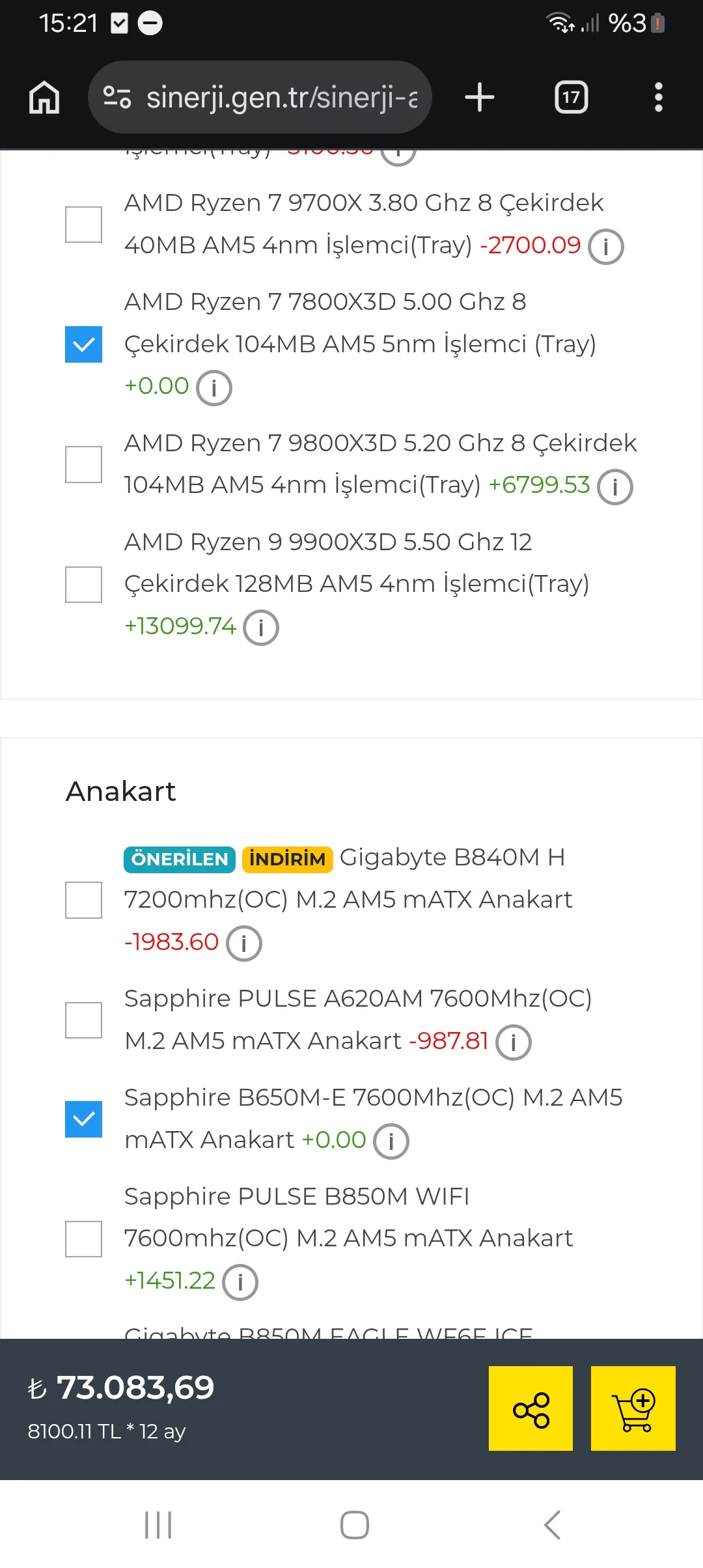Tap the Android back navigation button

click(x=552, y=1524)
